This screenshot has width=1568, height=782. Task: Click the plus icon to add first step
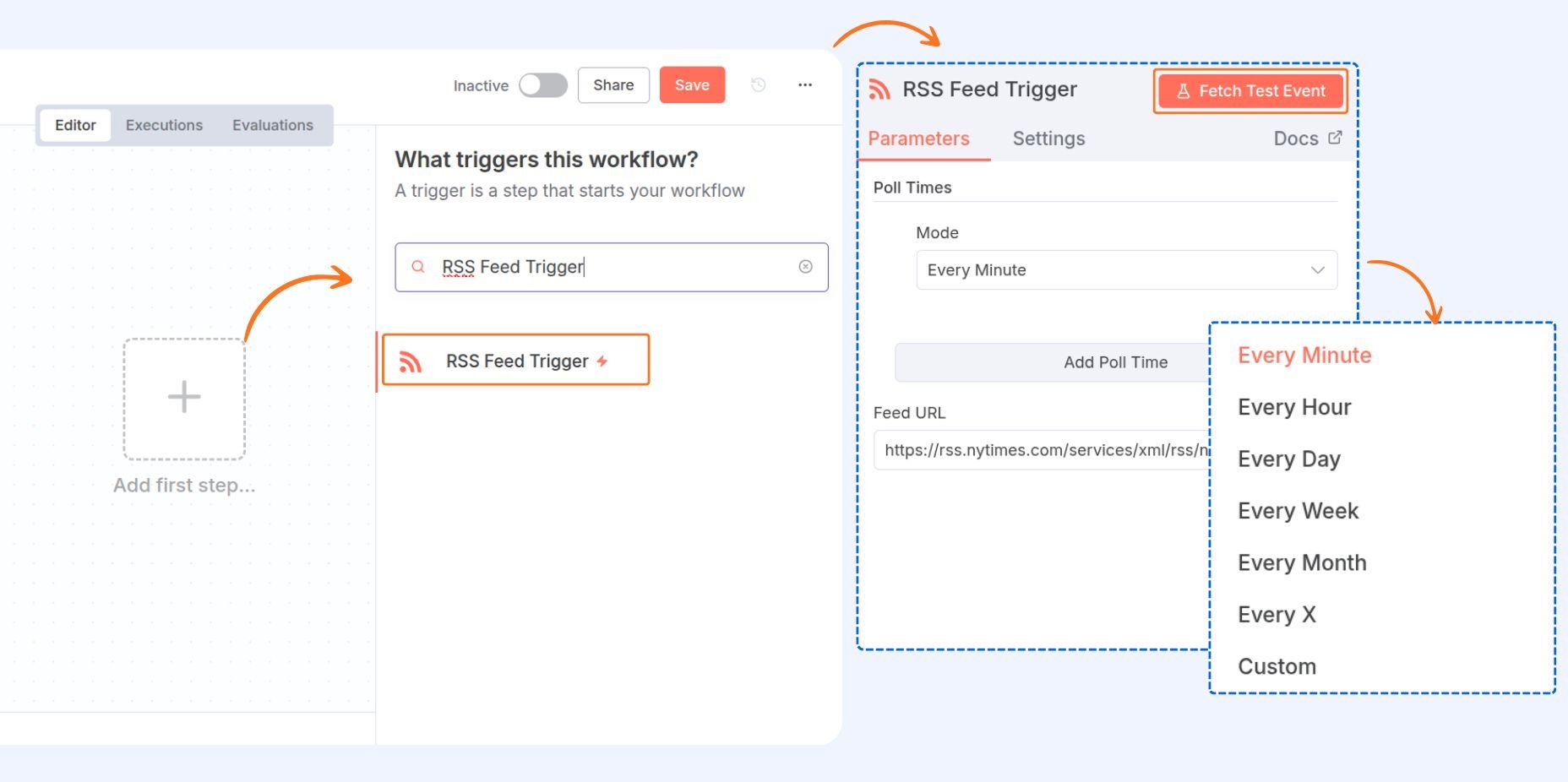point(184,397)
